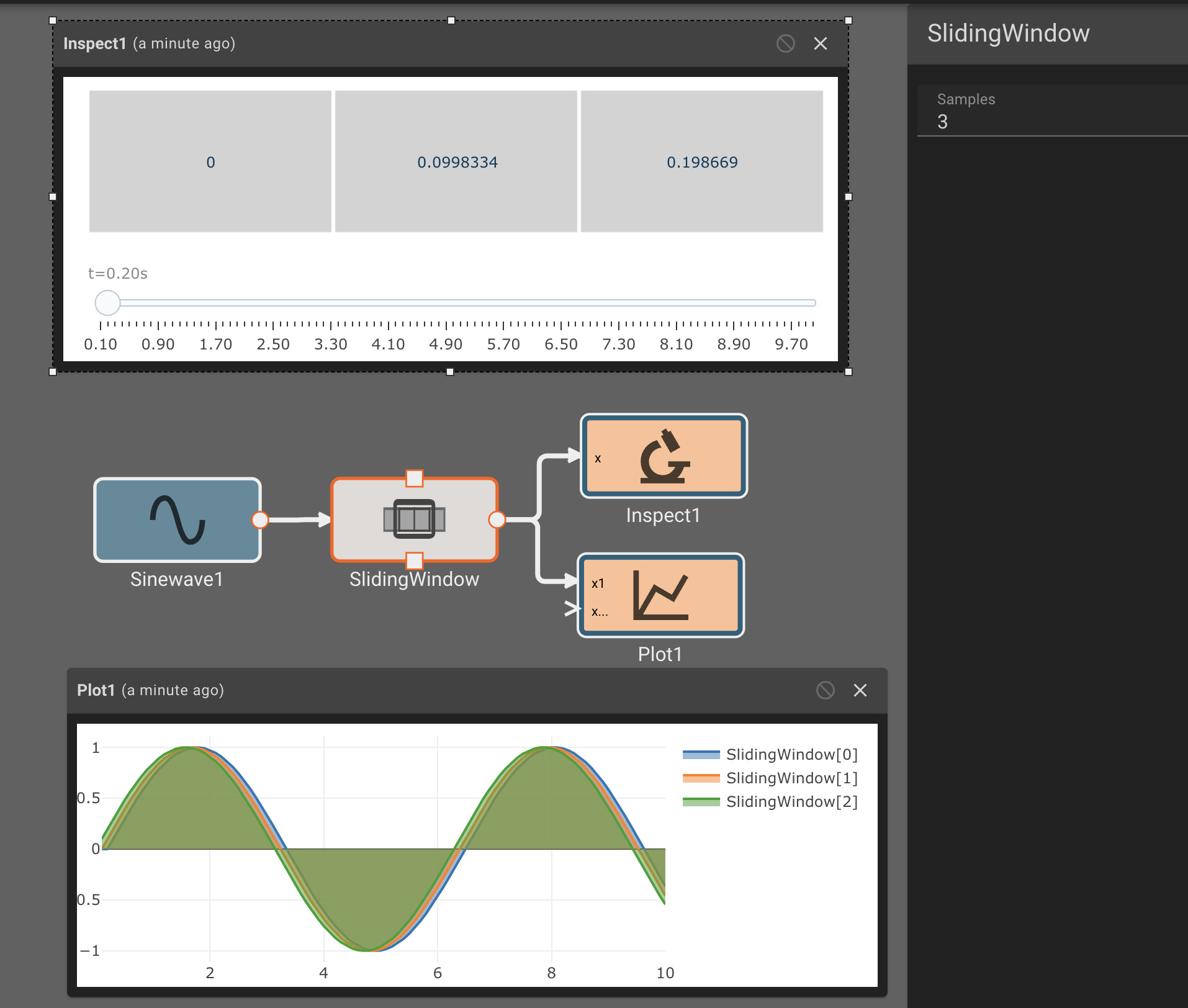Screen dimensions: 1188x1008
Task: Click the disable icon in Inspect1 header
Action: tap(786, 43)
